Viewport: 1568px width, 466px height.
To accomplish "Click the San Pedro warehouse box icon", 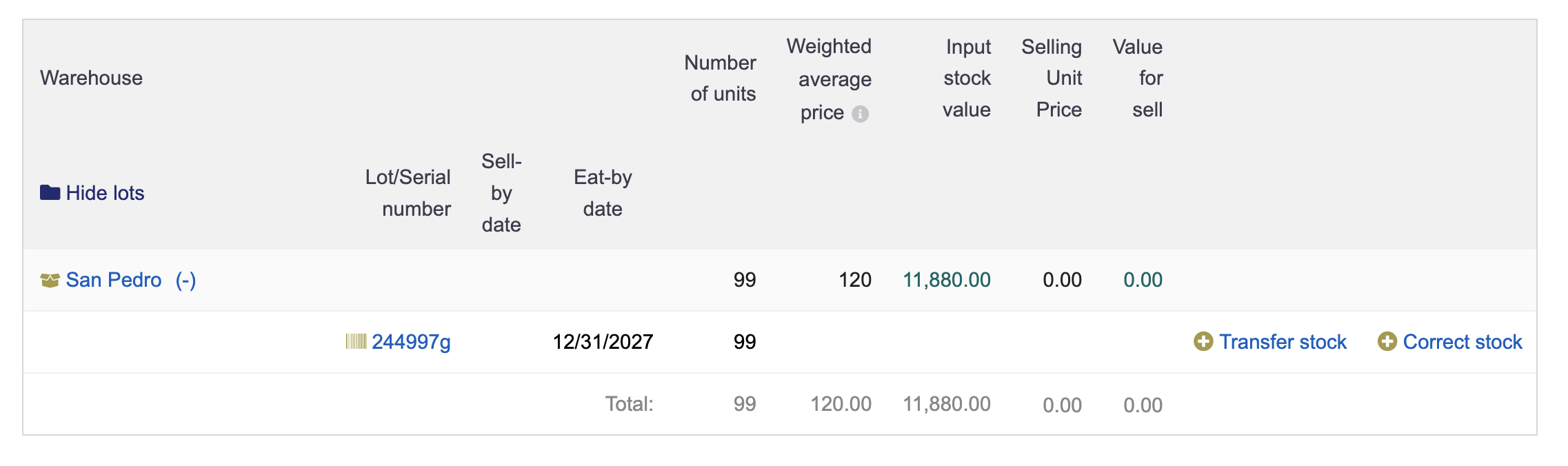I will (x=50, y=280).
